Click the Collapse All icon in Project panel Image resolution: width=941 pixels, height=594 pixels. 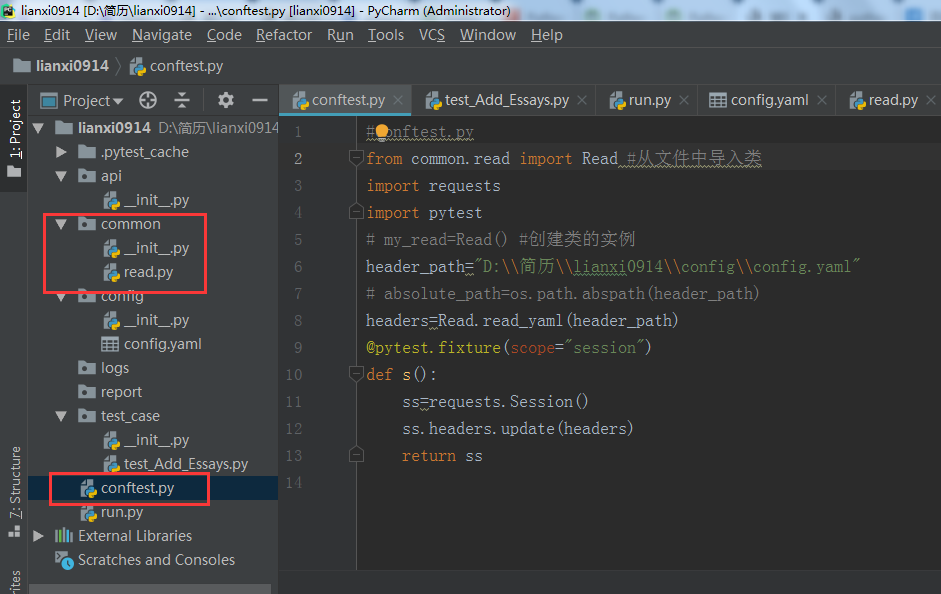click(182, 100)
